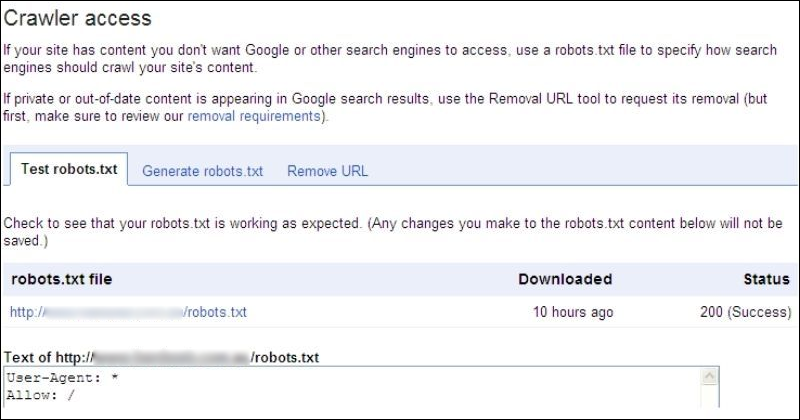Click the Crawler access page heading
The height and width of the screenshot is (420, 800).
point(76,18)
